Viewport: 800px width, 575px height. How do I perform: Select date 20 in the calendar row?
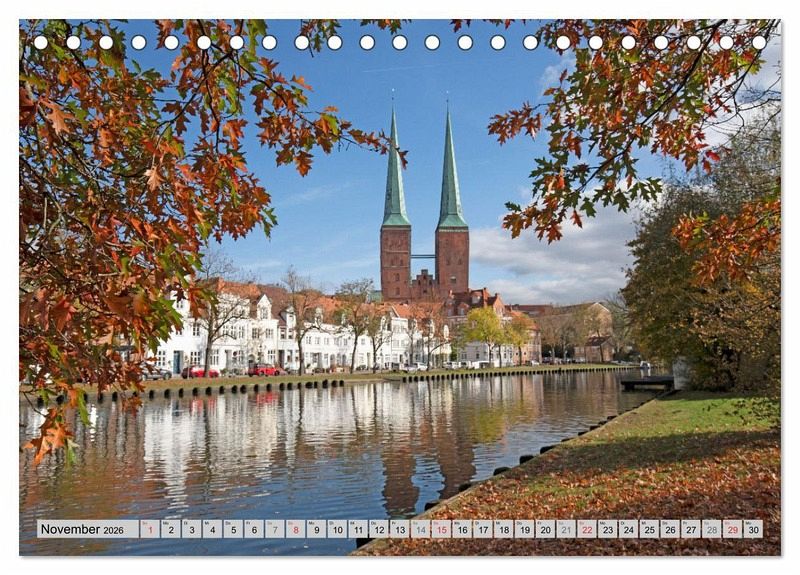point(545,529)
